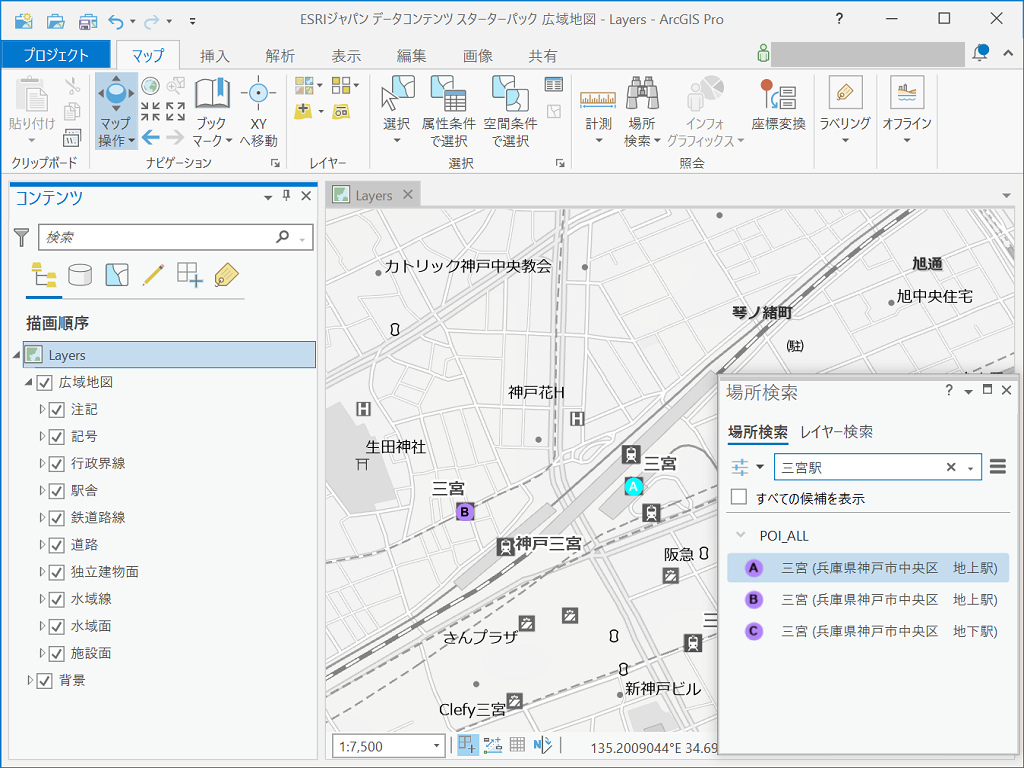Open Coordinate Conversion (座標変換) tool

click(x=778, y=104)
